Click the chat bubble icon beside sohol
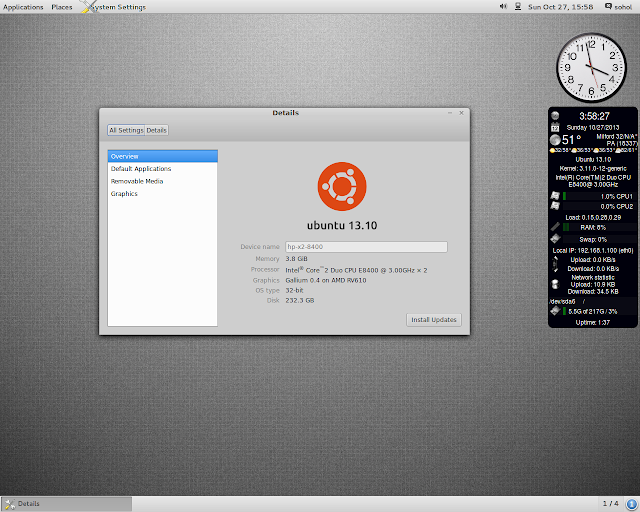Image resolution: width=640 pixels, height=512 pixels. (608, 6)
